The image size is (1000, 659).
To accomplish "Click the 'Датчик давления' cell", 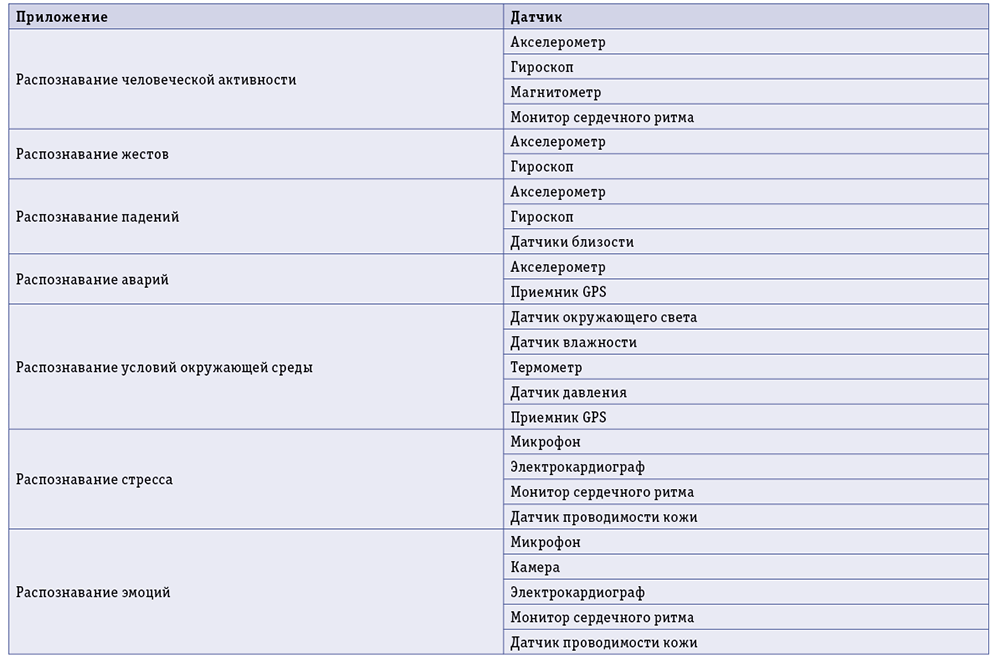I will click(746, 392).
